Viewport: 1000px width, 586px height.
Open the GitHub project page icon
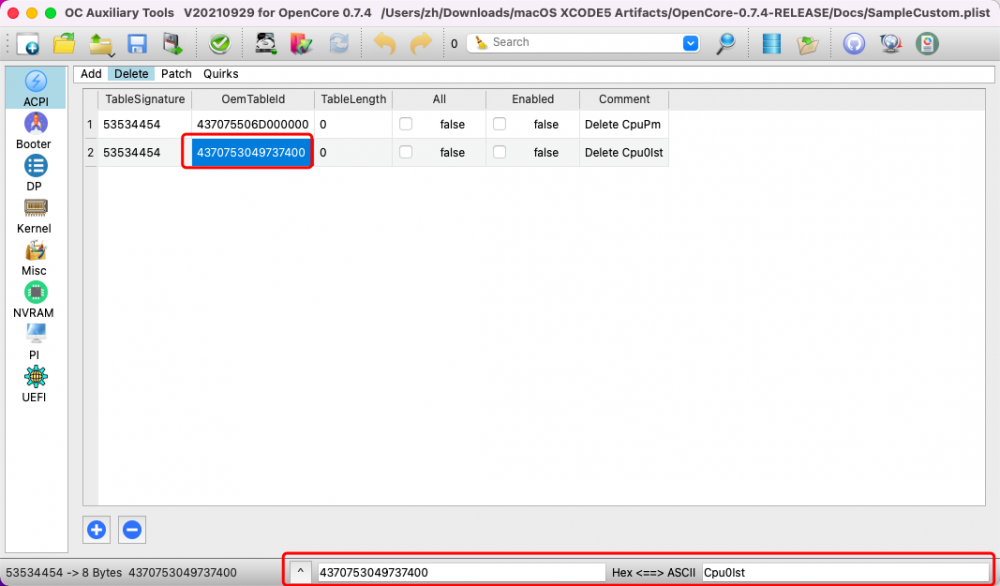854,43
